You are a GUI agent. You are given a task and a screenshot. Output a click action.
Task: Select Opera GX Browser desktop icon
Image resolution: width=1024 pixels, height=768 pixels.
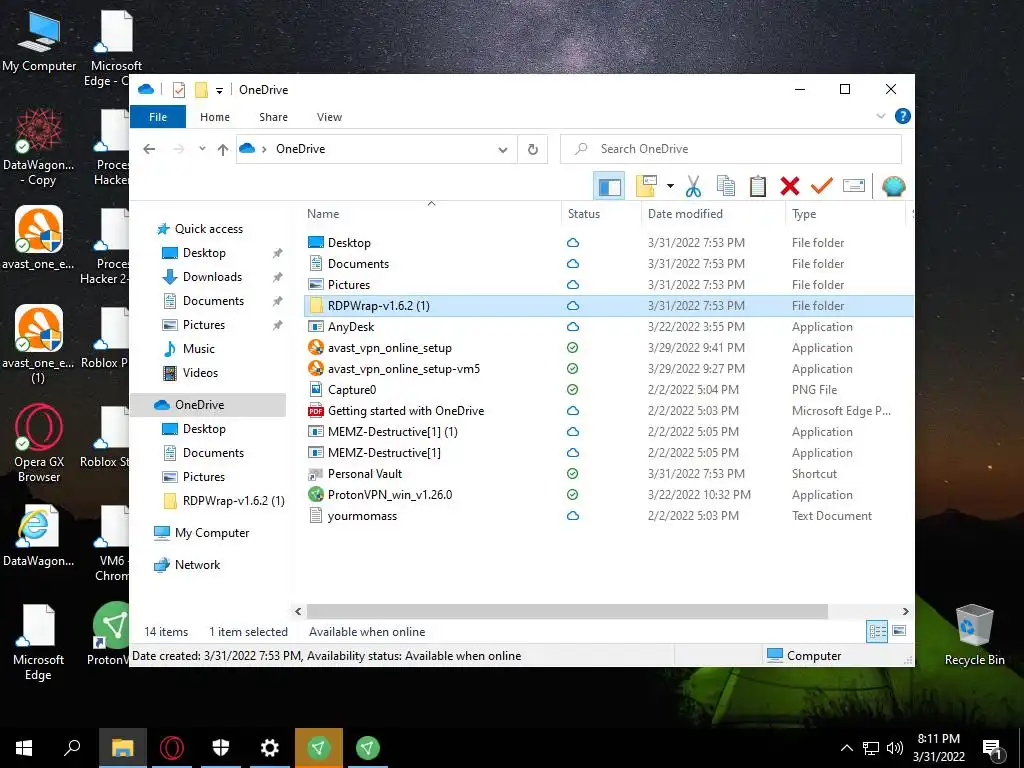pyautogui.click(x=39, y=443)
